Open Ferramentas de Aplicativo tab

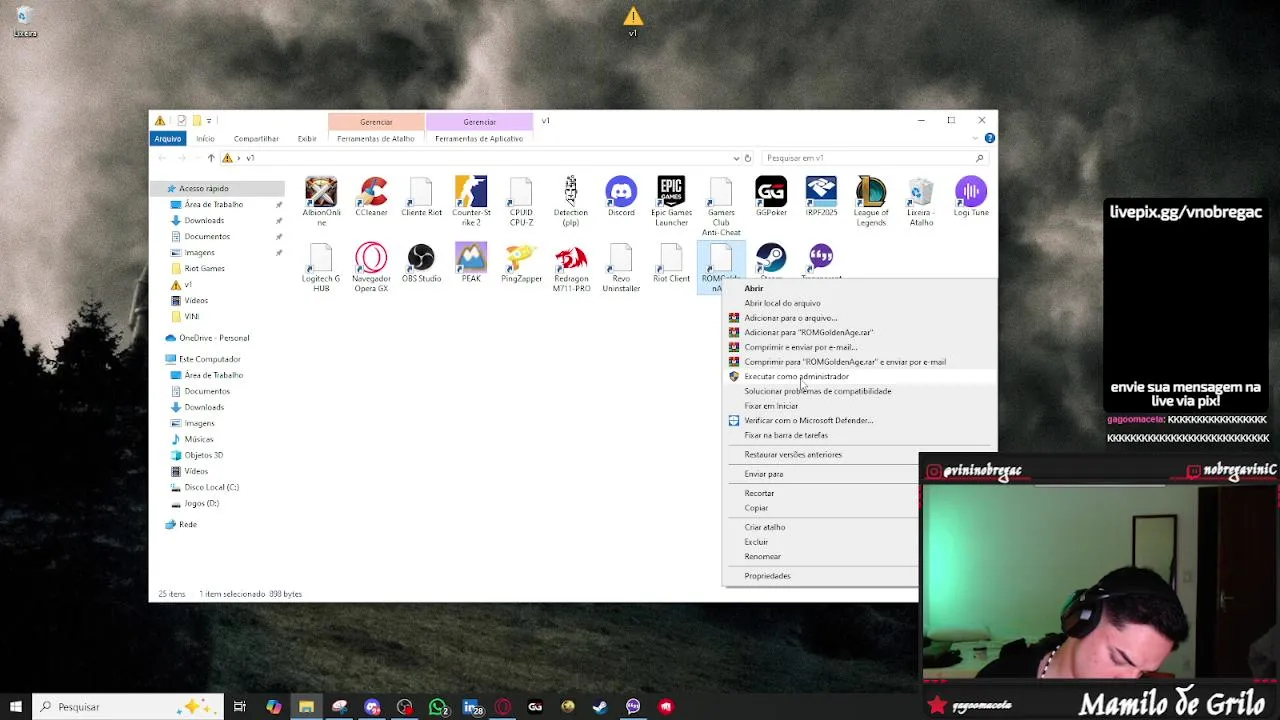[x=479, y=138]
